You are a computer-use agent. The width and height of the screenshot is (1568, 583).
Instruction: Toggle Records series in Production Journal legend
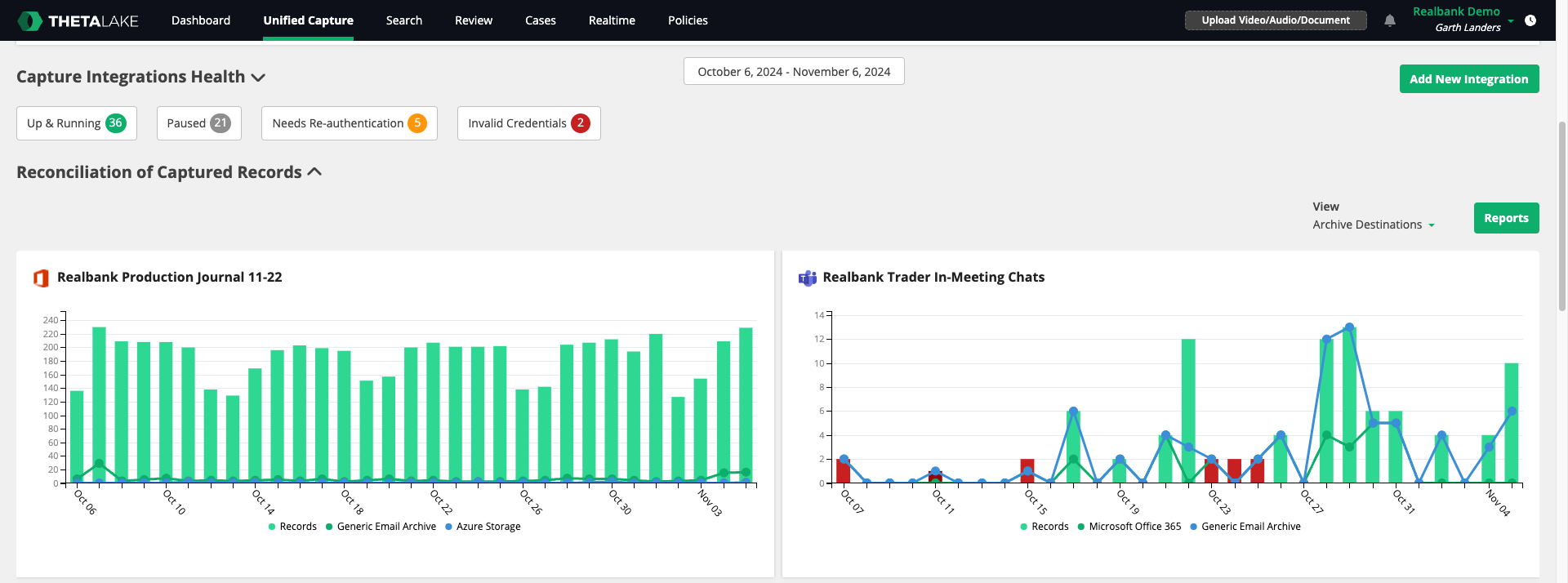pos(292,527)
